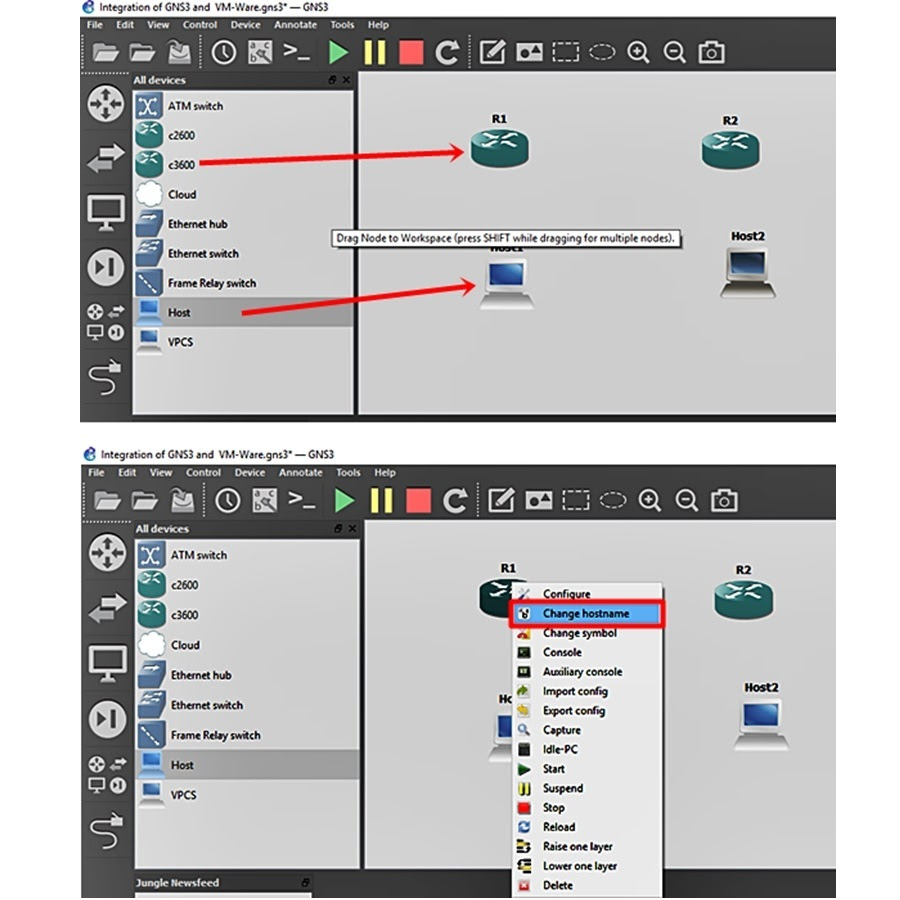The height and width of the screenshot is (900, 900).
Task: Open Annotate menu in top GNS3 window
Action: point(295,25)
